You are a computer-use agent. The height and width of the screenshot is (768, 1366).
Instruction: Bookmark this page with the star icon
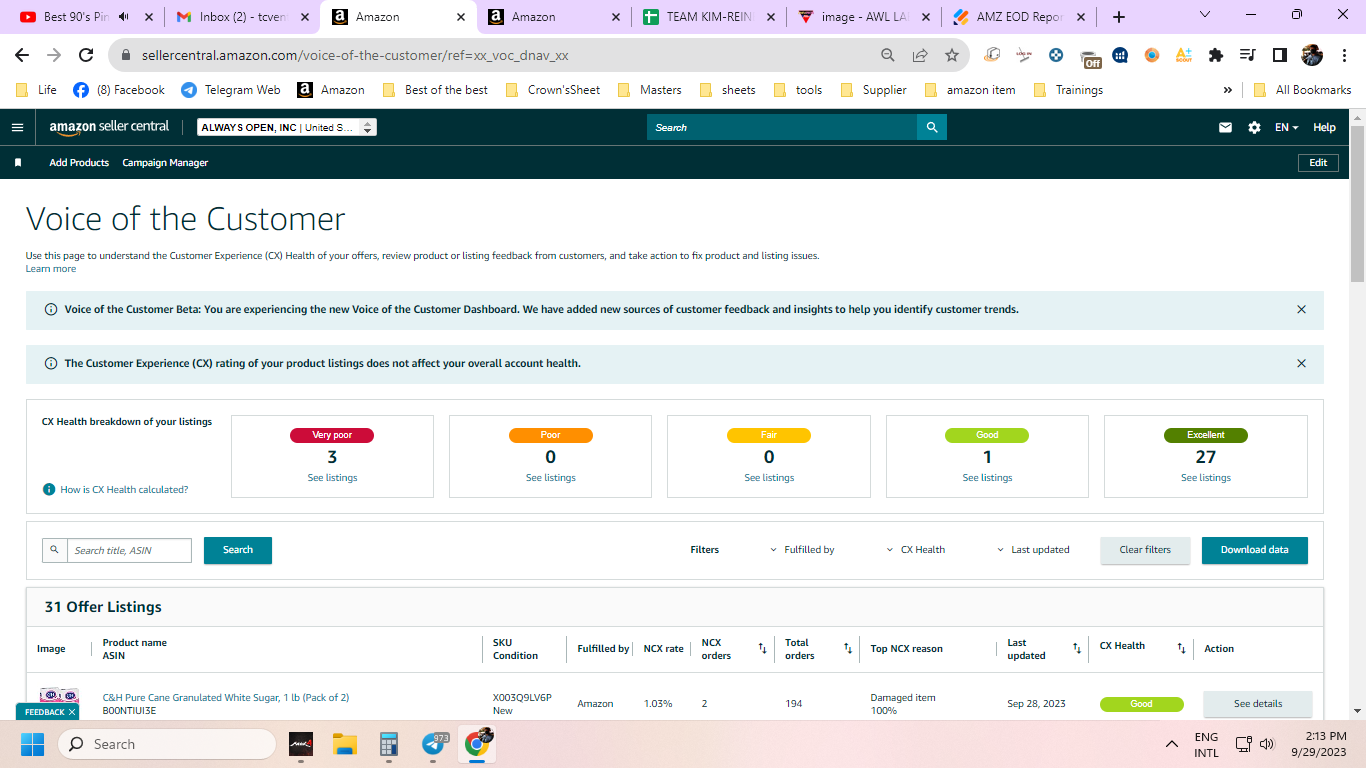click(x=952, y=55)
